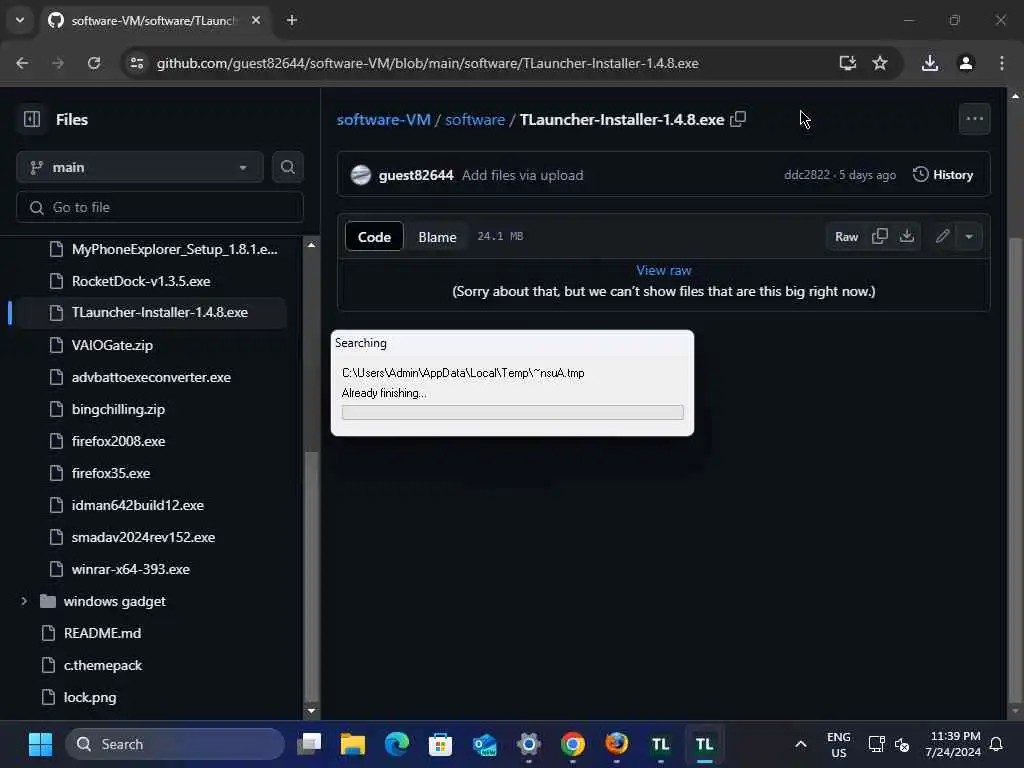Open commit ddc2822 link
Viewport: 1024px width, 768px height.
point(807,175)
